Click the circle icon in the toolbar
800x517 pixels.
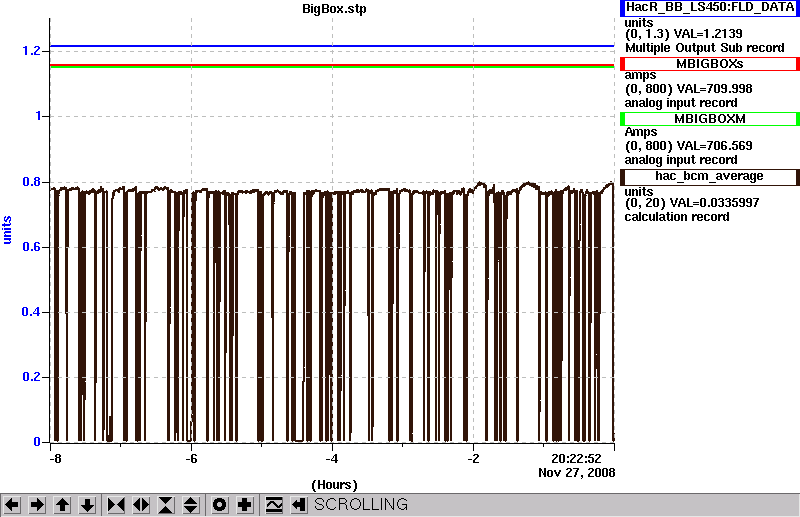pos(219,505)
